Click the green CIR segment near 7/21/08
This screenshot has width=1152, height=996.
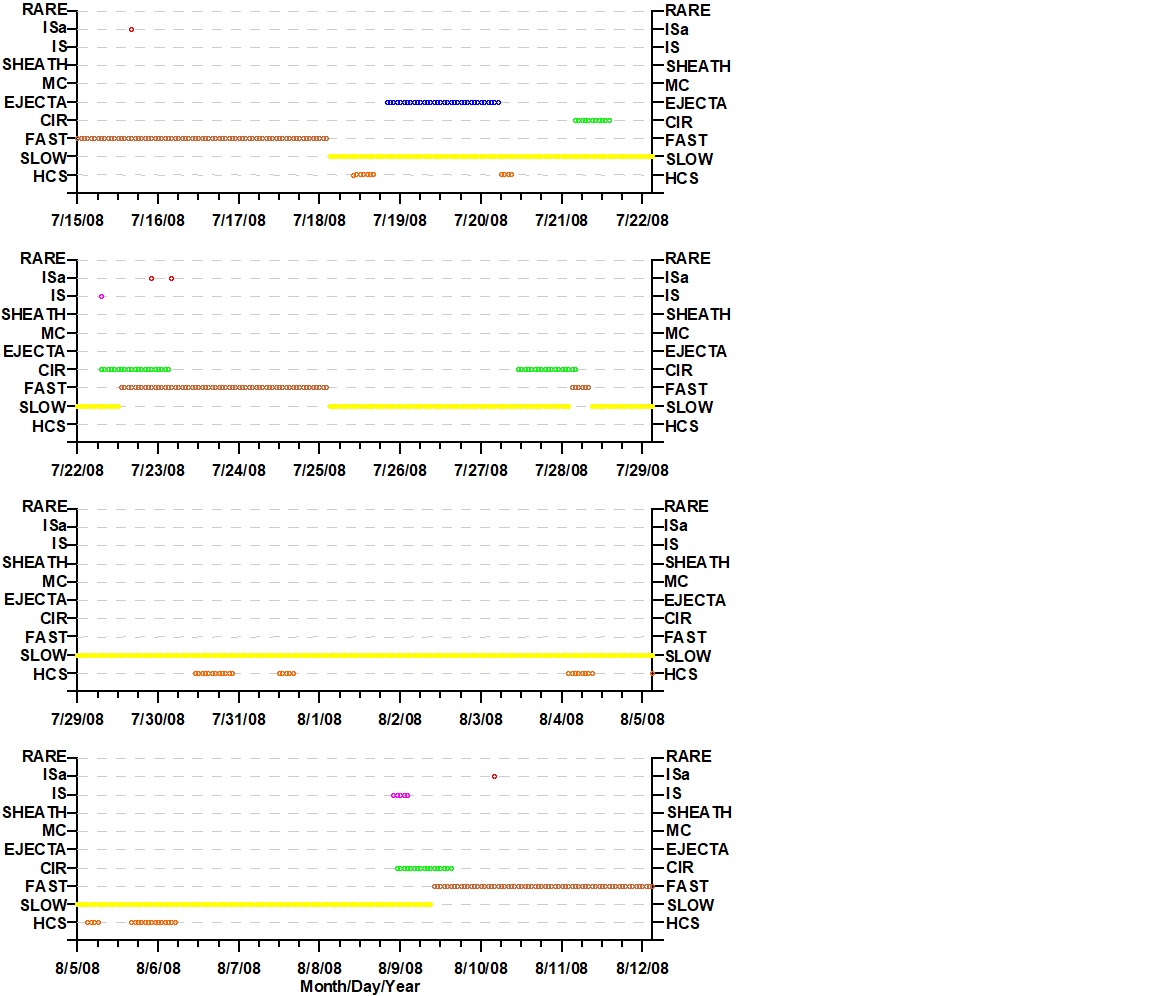592,120
